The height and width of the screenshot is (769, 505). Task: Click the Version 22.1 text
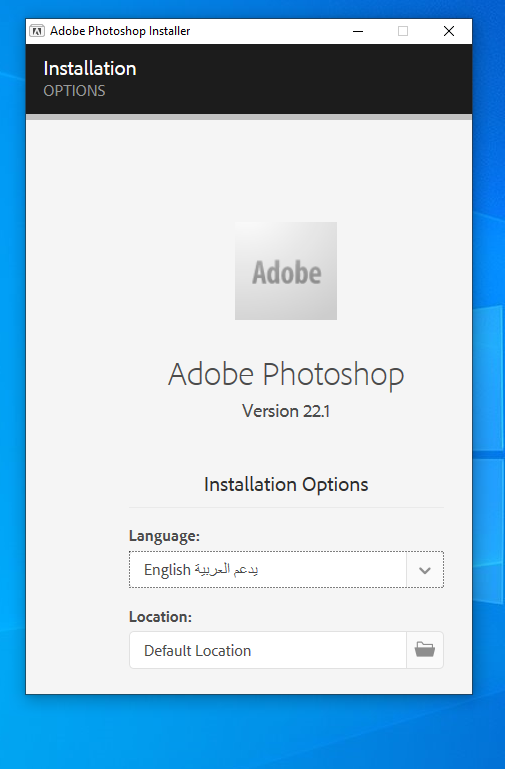(286, 411)
